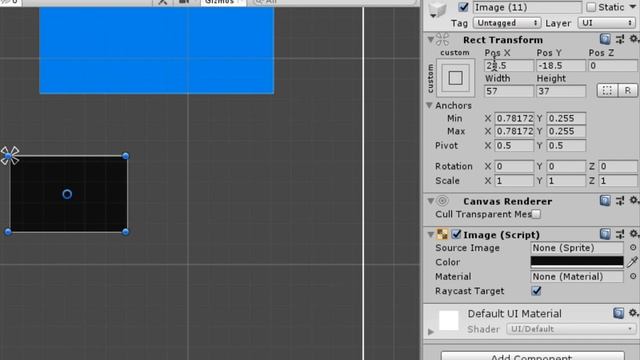The image size is (640, 360).
Task: Disable the Image (Script) component checkbox
Action: [x=456, y=234]
